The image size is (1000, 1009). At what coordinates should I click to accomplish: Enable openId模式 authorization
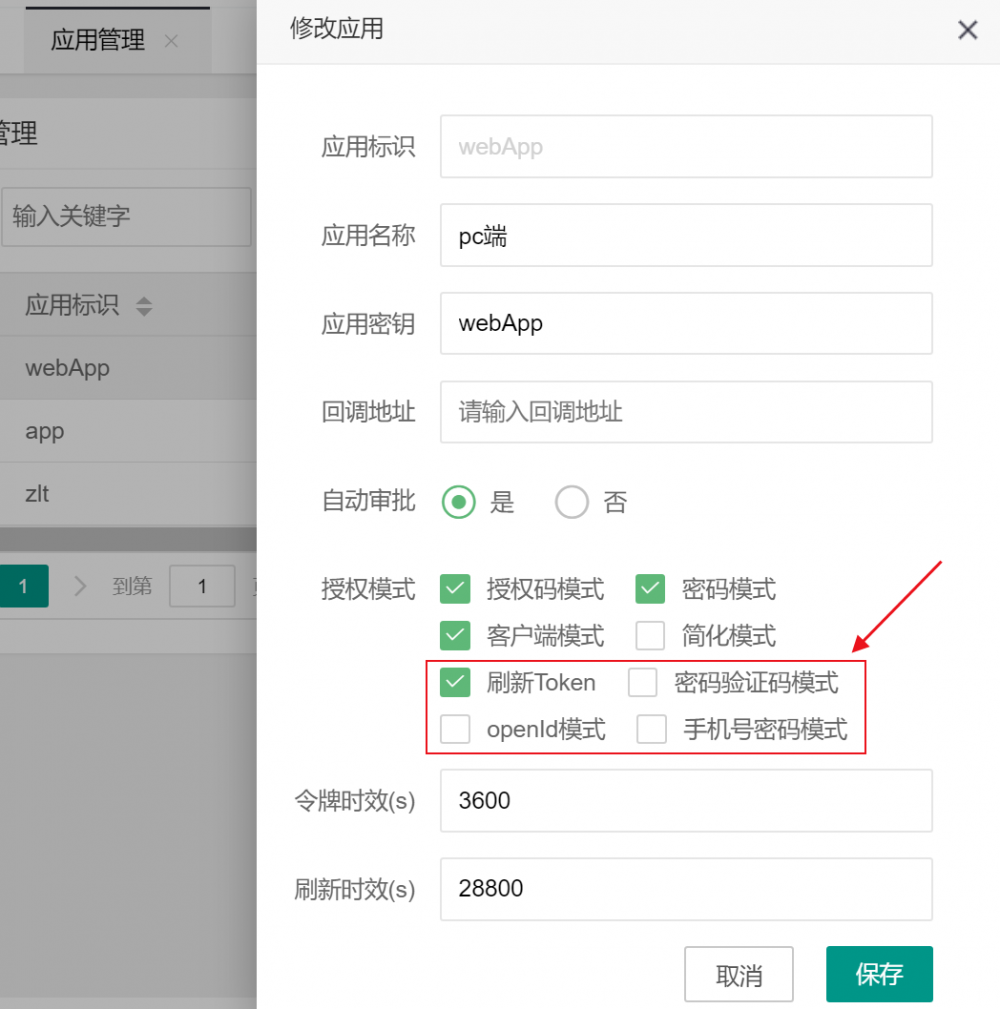[x=455, y=729]
